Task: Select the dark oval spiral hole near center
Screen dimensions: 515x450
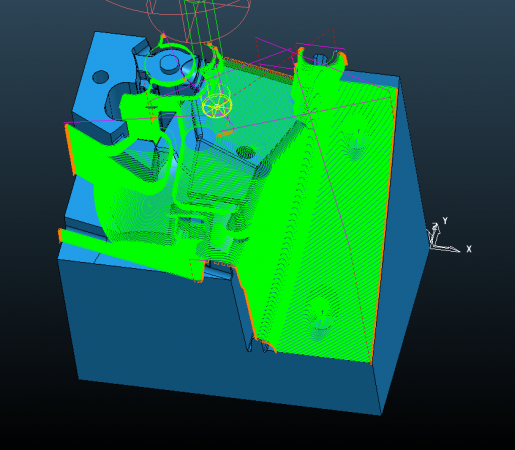Action: pos(246,152)
